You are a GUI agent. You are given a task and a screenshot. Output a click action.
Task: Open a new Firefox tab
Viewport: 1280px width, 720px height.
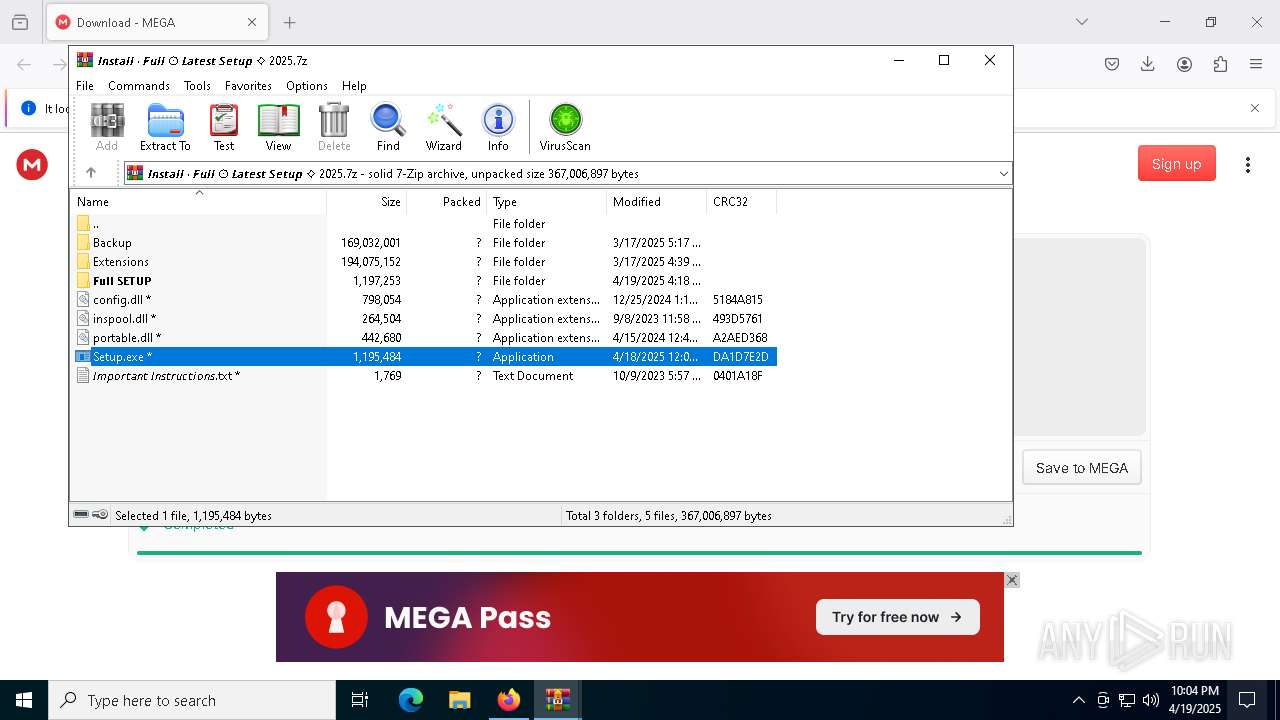[x=290, y=22]
